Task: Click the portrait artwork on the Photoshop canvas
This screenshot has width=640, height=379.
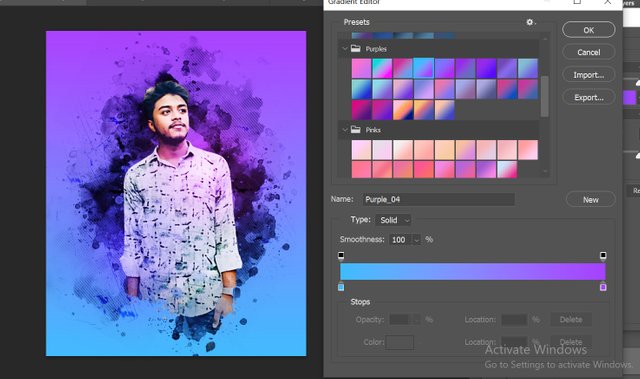Action: [x=176, y=193]
